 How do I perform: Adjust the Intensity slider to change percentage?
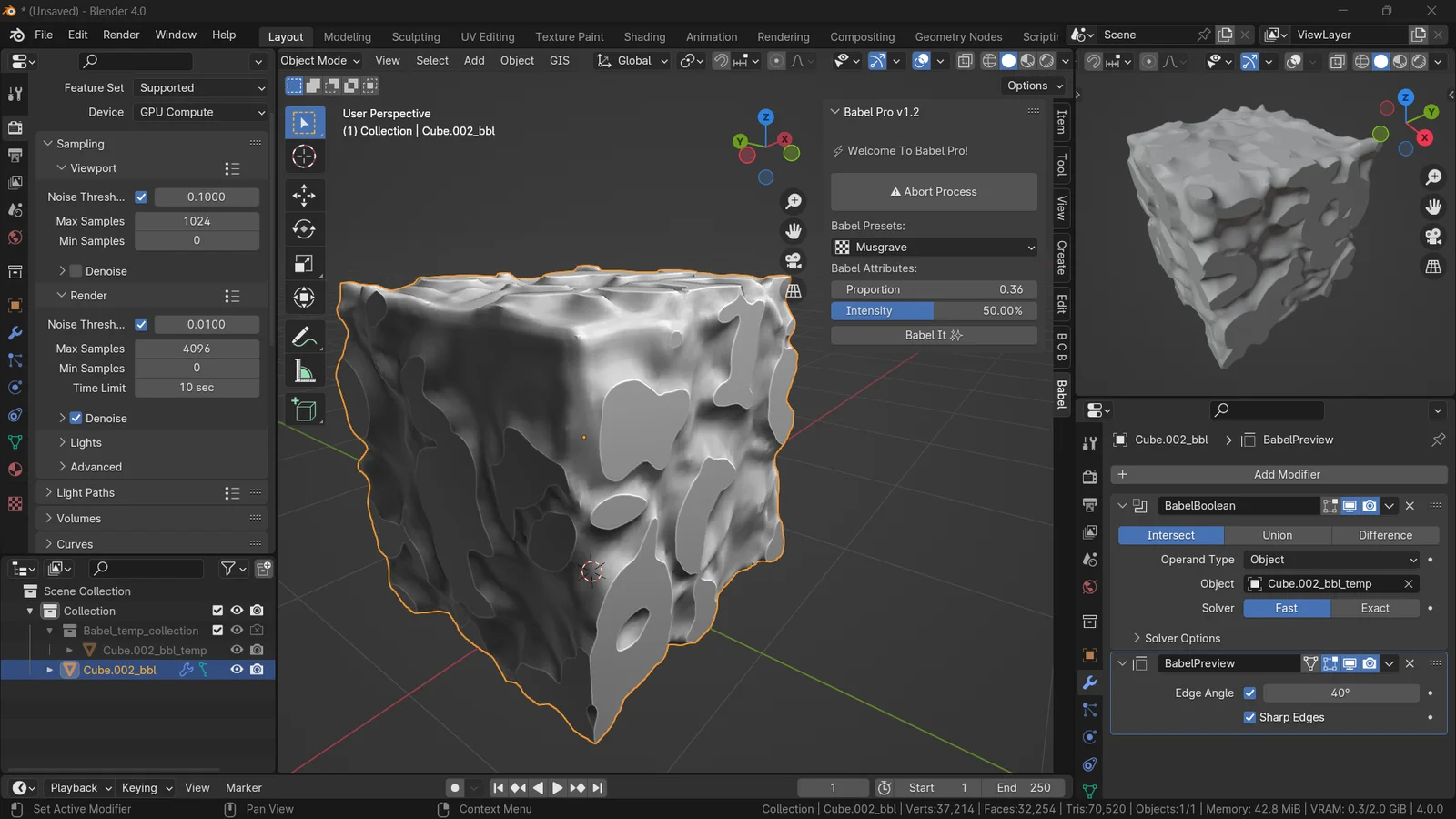[933, 310]
